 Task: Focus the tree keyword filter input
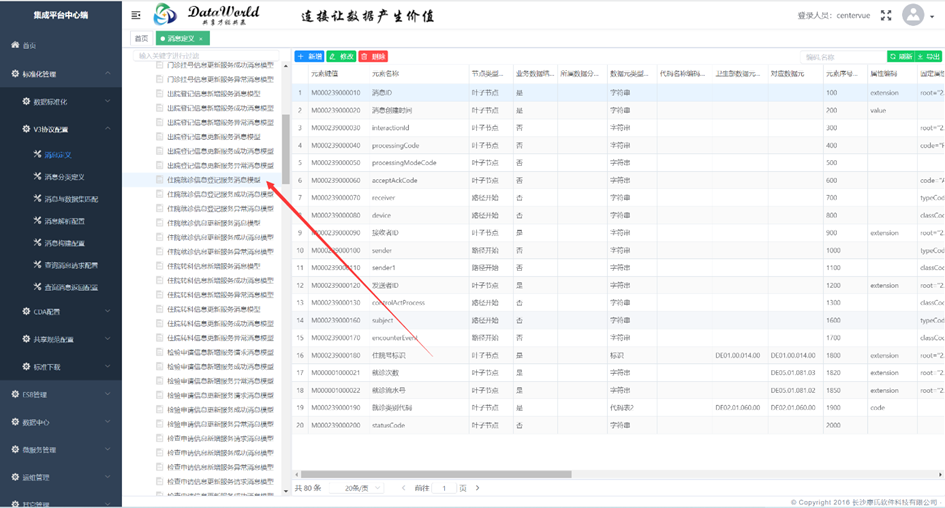pos(206,55)
